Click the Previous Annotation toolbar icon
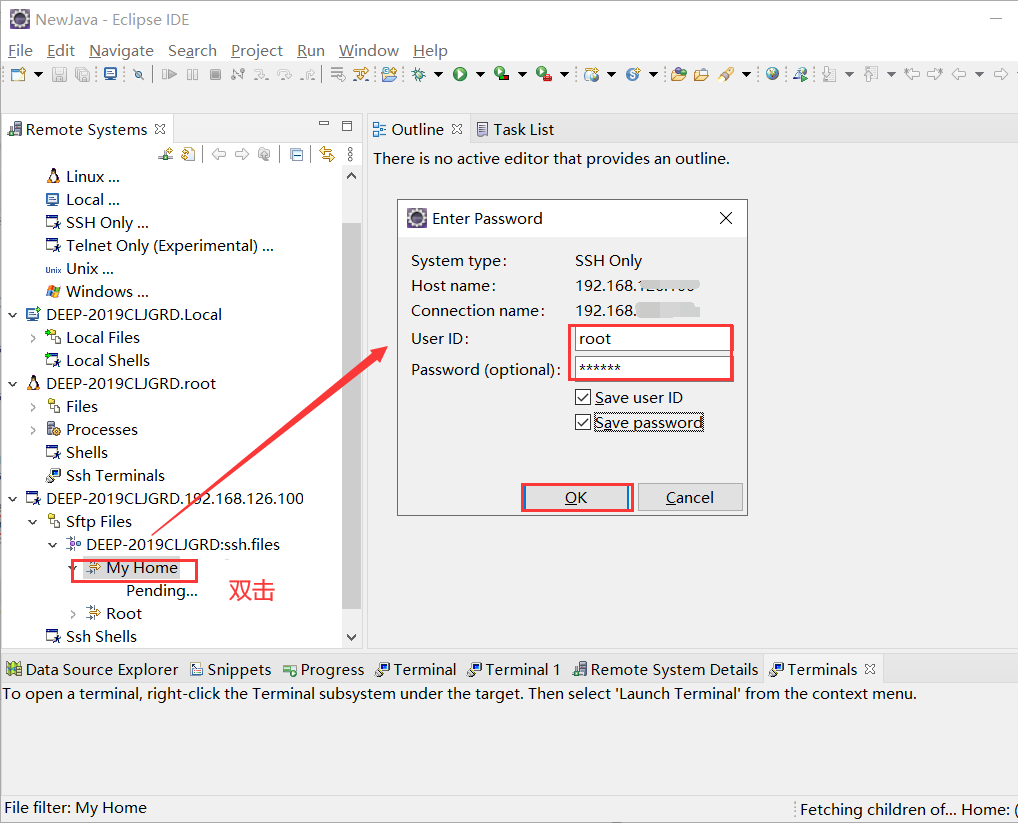This screenshot has width=1018, height=823. (x=871, y=75)
